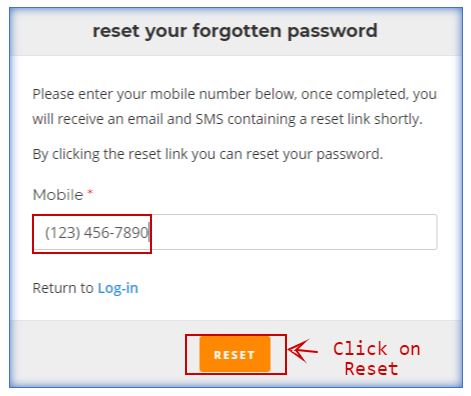The width and height of the screenshot is (471, 396).
Task: Open the Log-in link
Action: click(x=118, y=288)
